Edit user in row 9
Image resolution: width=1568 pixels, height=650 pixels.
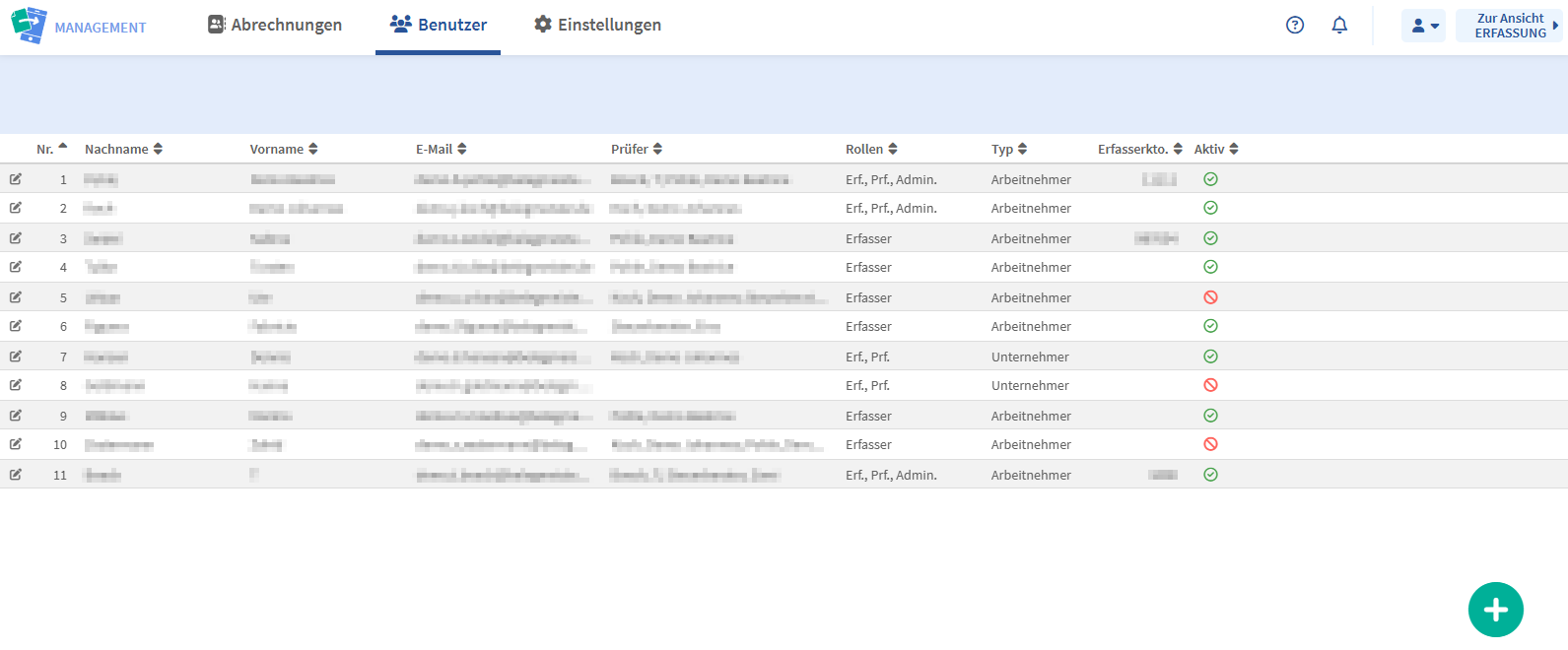pos(16,416)
